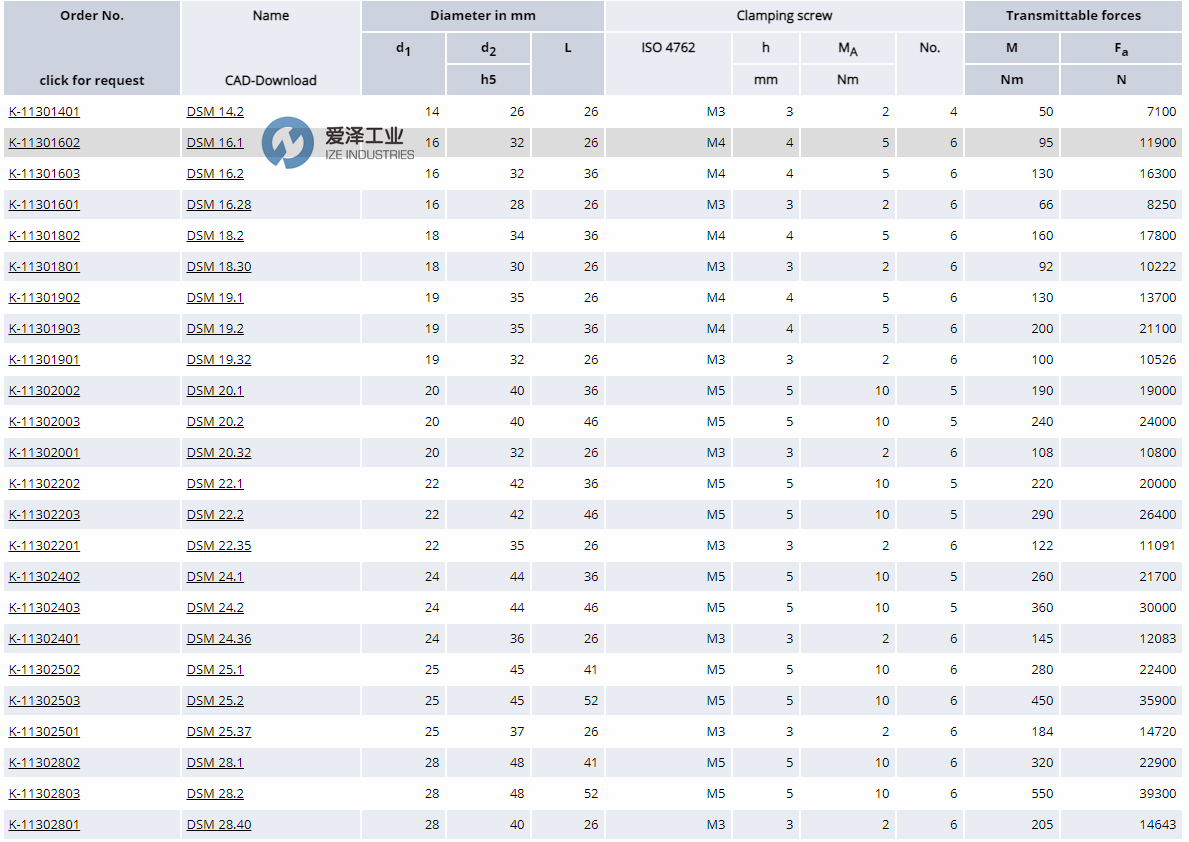
Task: Open the DSM 16.28 CAD download
Action: pyautogui.click(x=217, y=204)
